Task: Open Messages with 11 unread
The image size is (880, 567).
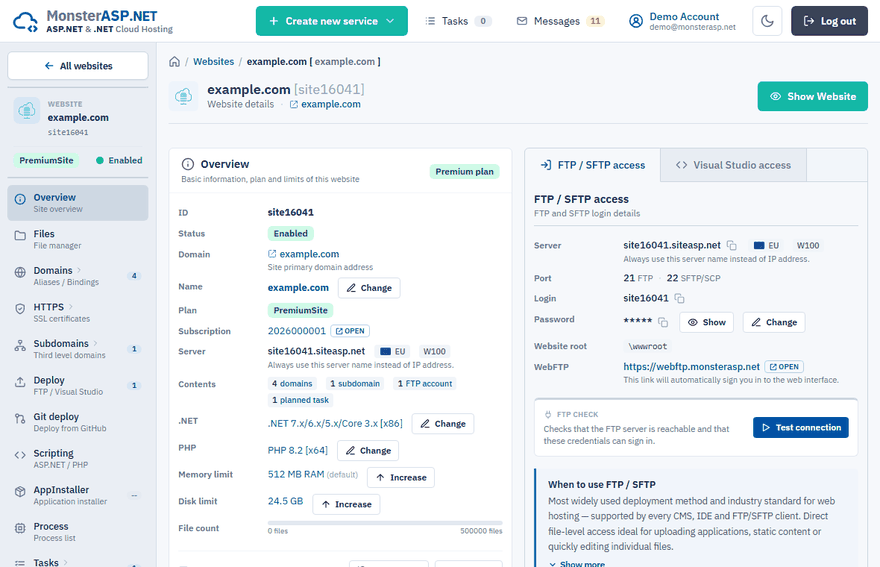Action: [x=560, y=21]
